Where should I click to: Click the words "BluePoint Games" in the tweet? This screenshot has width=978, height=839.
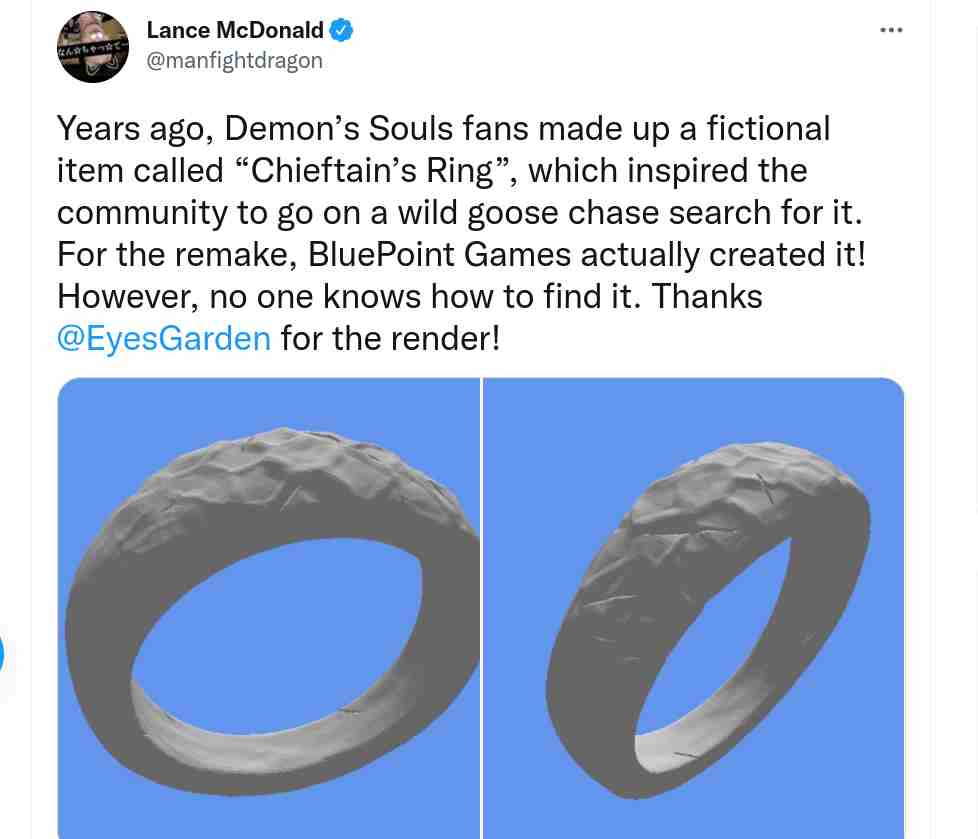point(440,254)
